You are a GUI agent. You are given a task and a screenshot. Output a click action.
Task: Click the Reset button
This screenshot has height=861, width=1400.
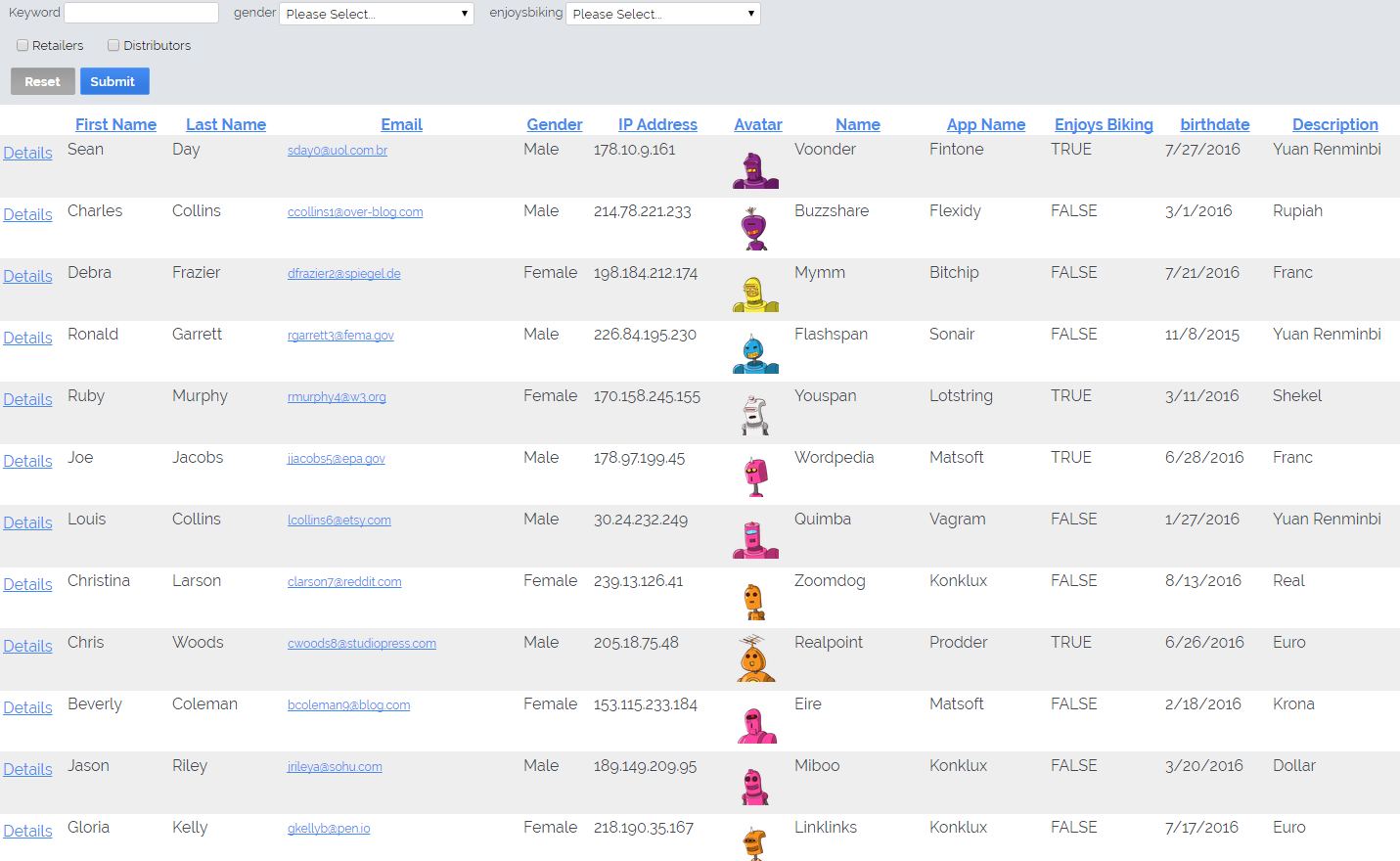coord(43,81)
